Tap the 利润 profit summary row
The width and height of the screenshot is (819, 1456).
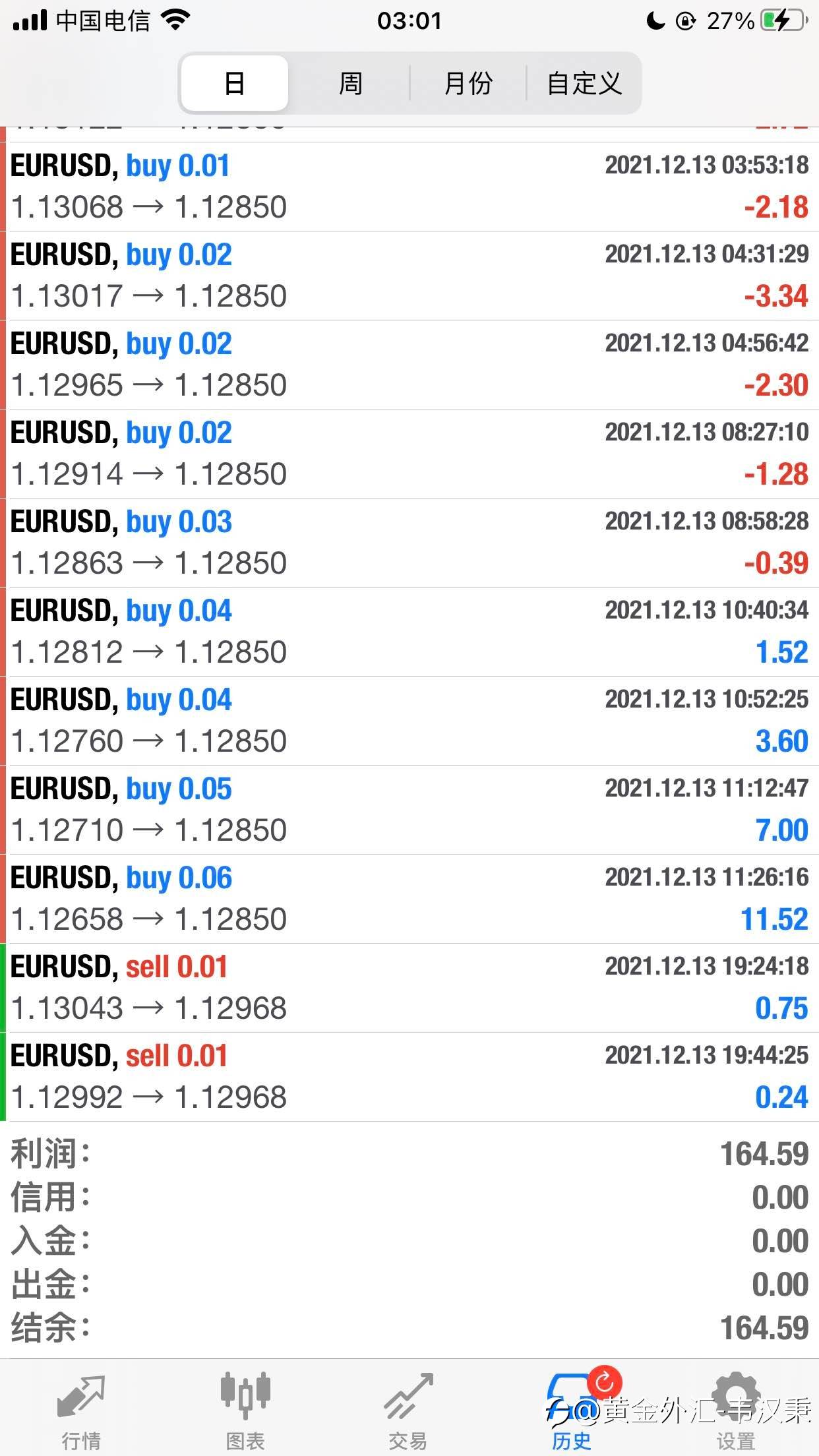[409, 1154]
